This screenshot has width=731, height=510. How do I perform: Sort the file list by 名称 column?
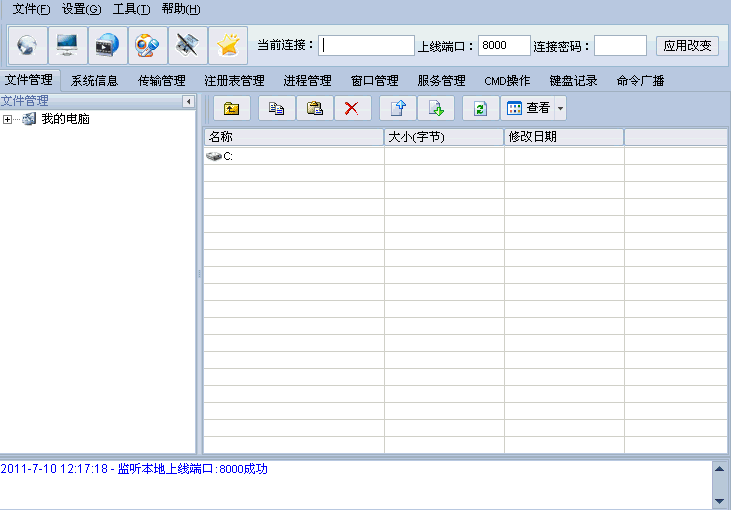click(293, 137)
